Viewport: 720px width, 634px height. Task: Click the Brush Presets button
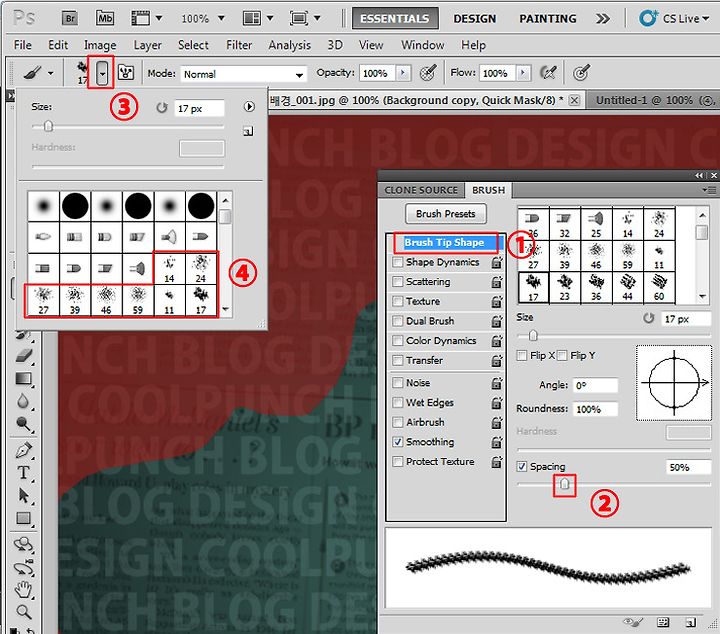pos(445,213)
